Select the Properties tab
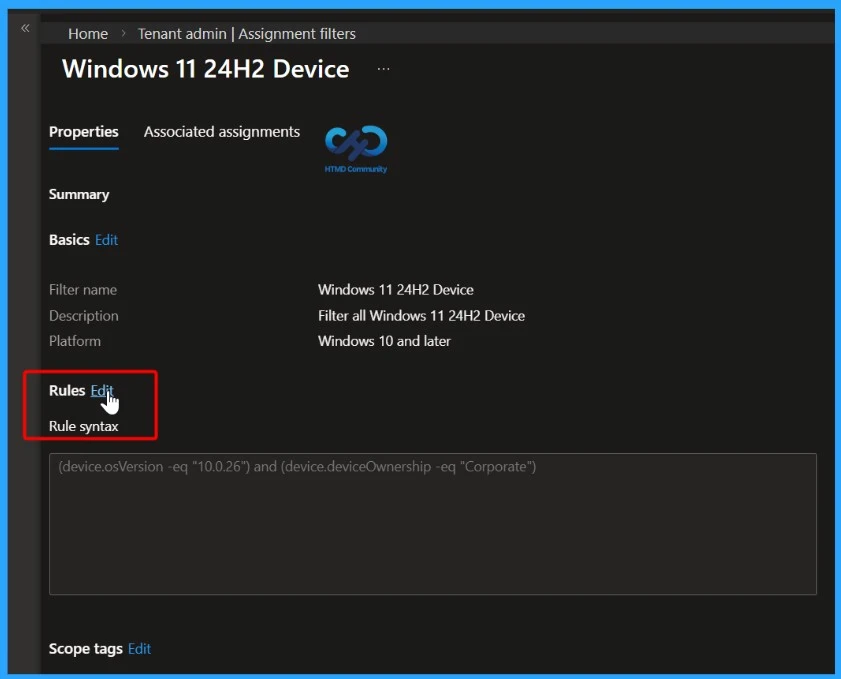The image size is (841, 679). pyautogui.click(x=83, y=131)
